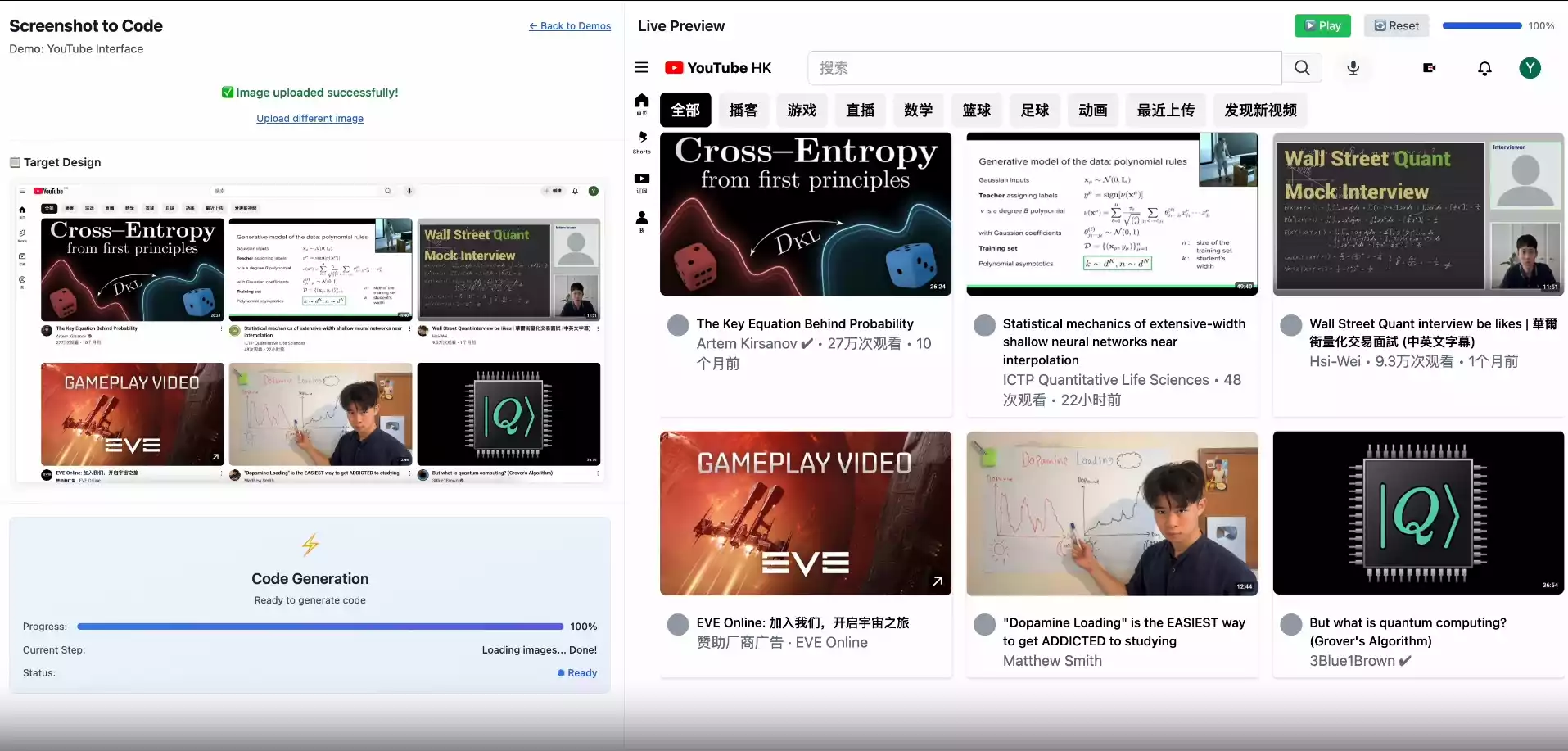Image resolution: width=1568 pixels, height=751 pixels.
Task: Open the Dopamine Loading video thumbnail
Action: (1112, 513)
